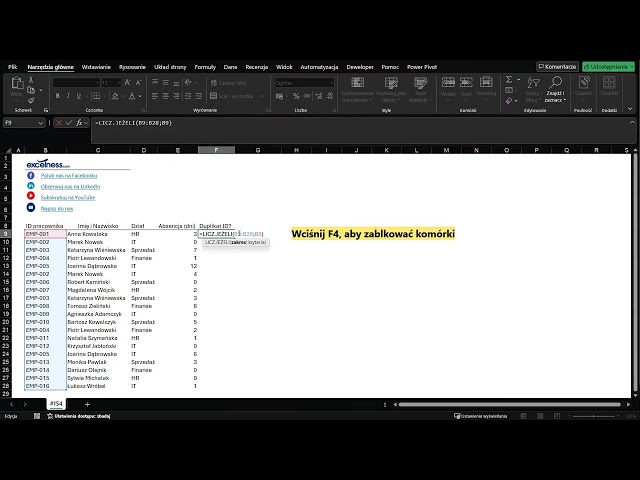640x480 pixels.
Task: Expand the formula bar with the chevron
Action: click(632, 122)
